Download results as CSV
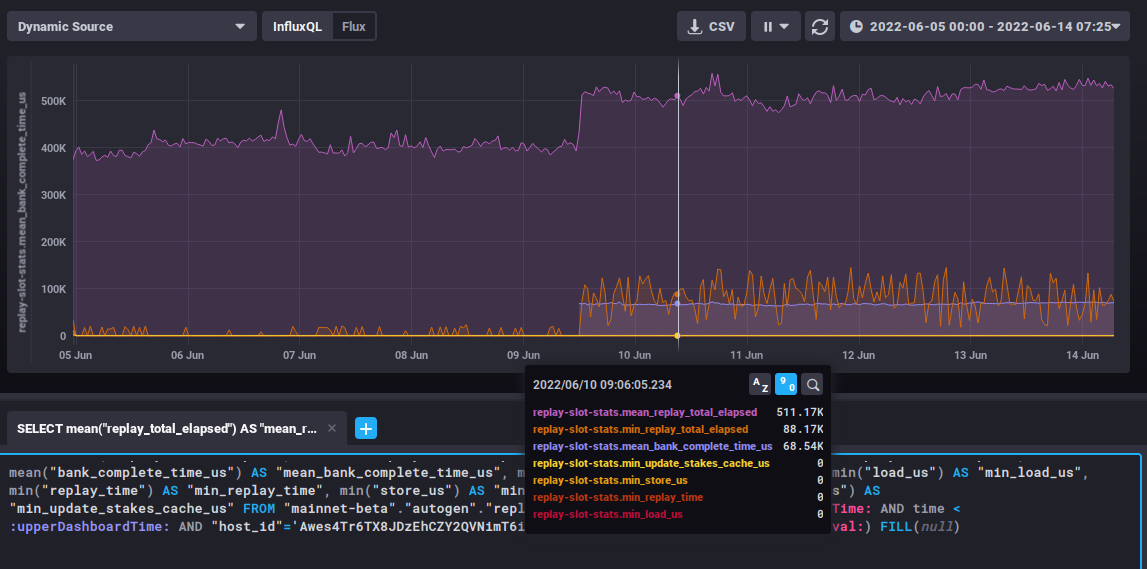 (x=711, y=26)
